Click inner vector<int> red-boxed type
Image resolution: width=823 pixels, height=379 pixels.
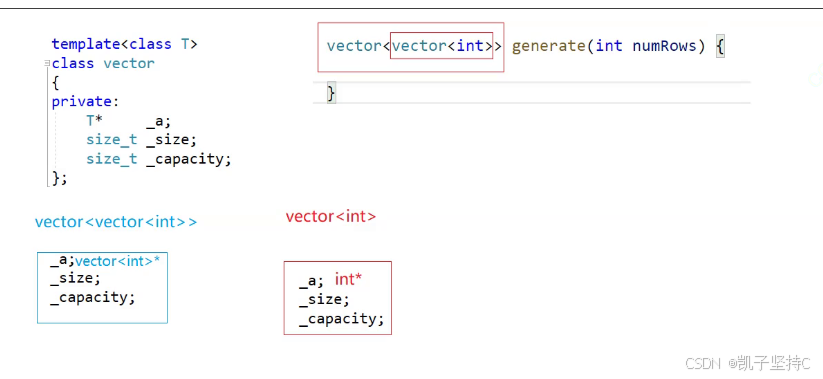tap(441, 46)
